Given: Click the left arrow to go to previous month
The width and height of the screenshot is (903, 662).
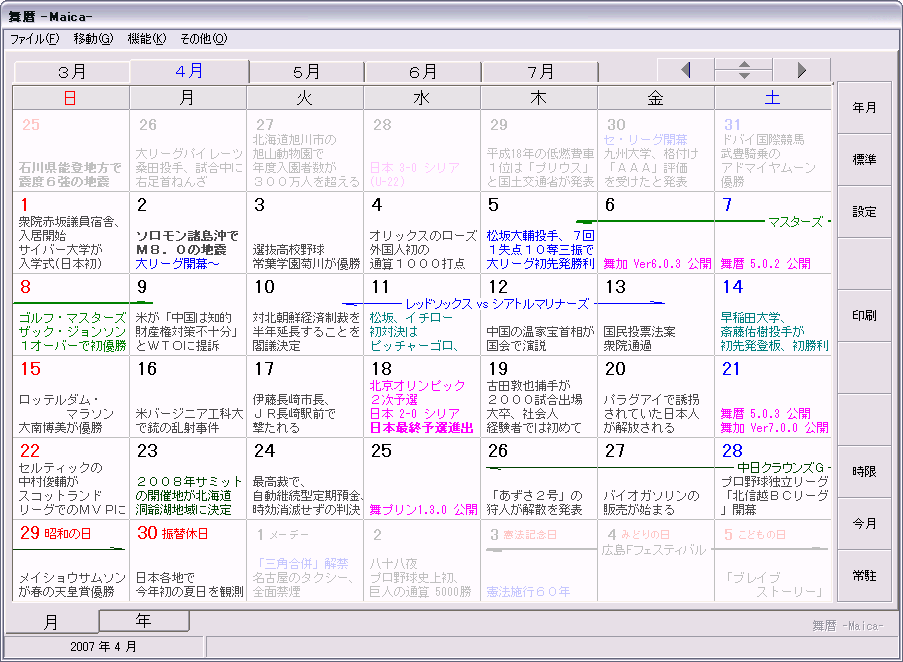Looking at the screenshot, I should pyautogui.click(x=685, y=70).
